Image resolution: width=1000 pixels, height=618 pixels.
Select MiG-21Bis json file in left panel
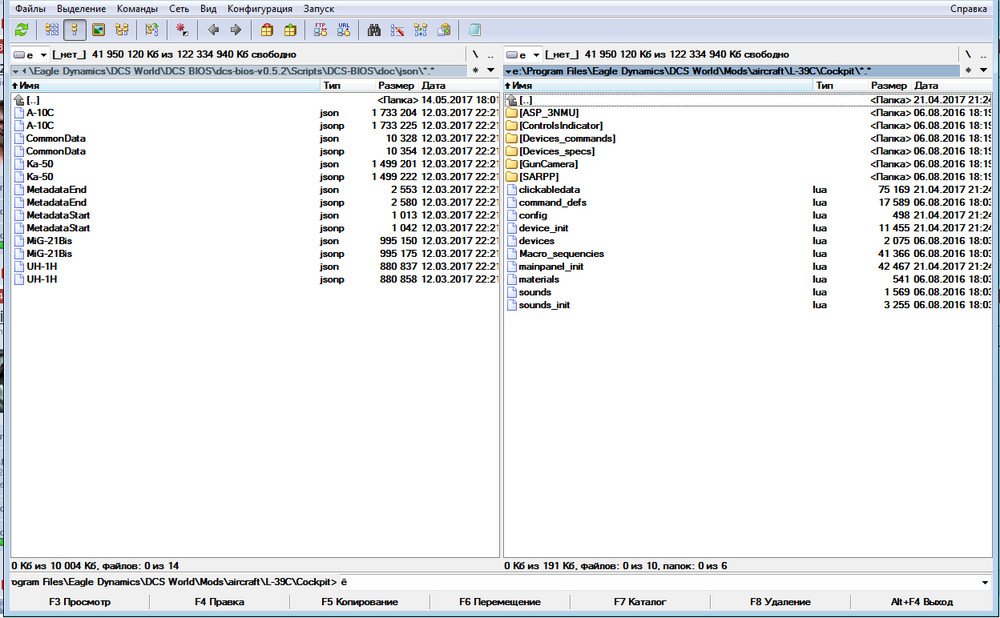(x=255, y=241)
